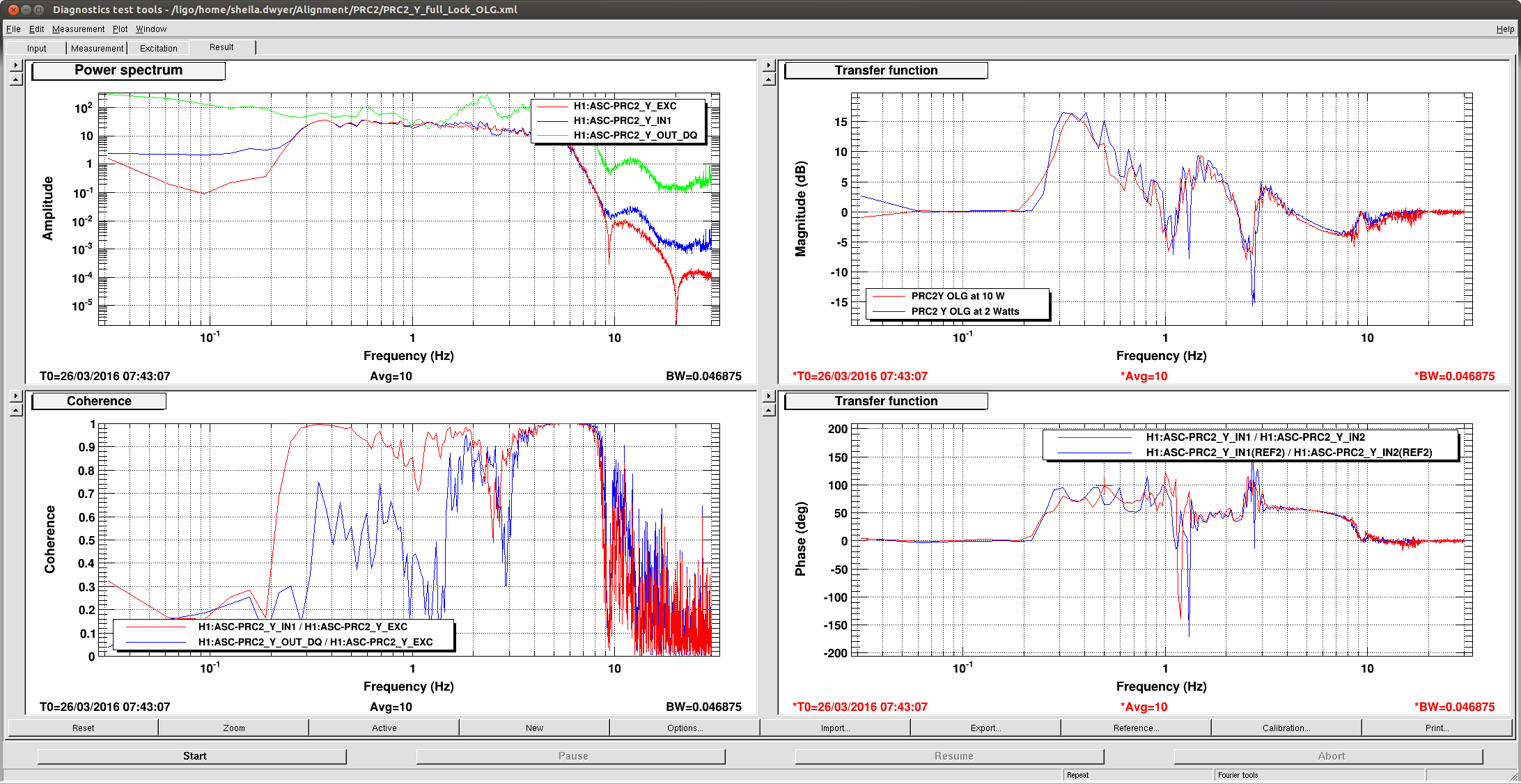Expand options arrow beside lower Transfer function plot
Viewport: 1521px width, 784px height.
click(x=769, y=396)
